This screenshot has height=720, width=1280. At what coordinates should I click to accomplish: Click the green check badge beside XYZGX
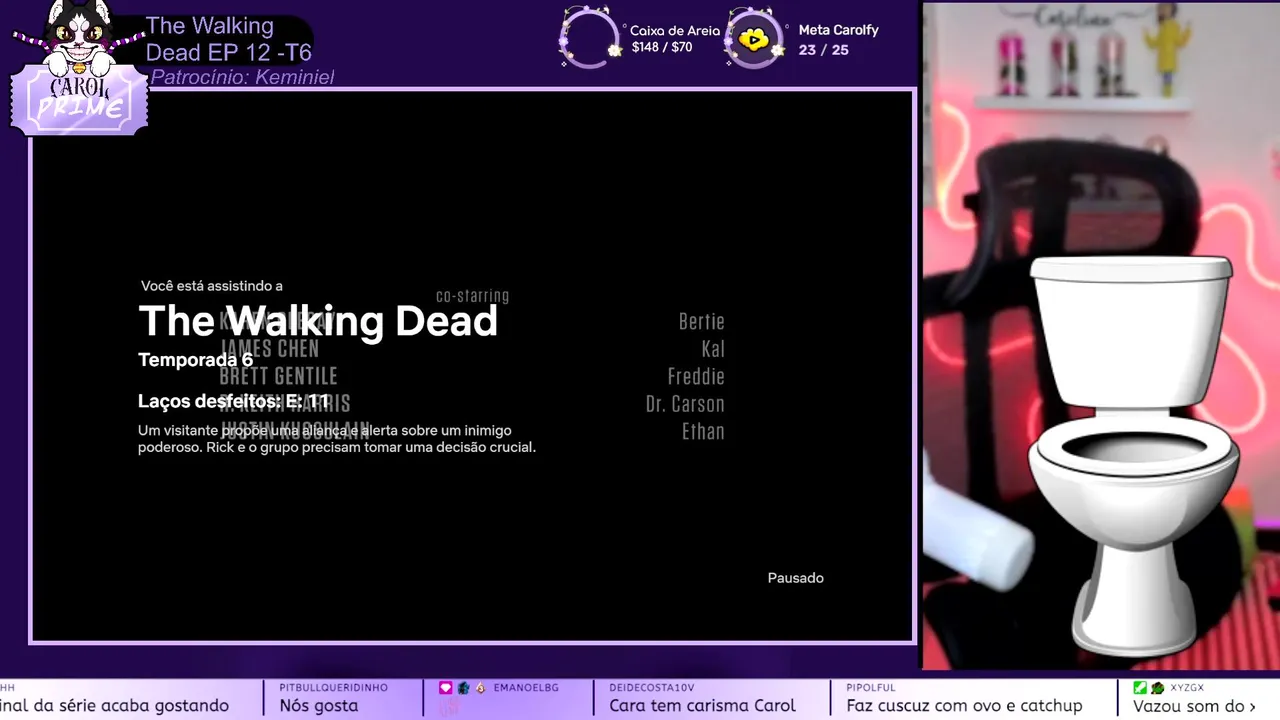(x=1140, y=688)
